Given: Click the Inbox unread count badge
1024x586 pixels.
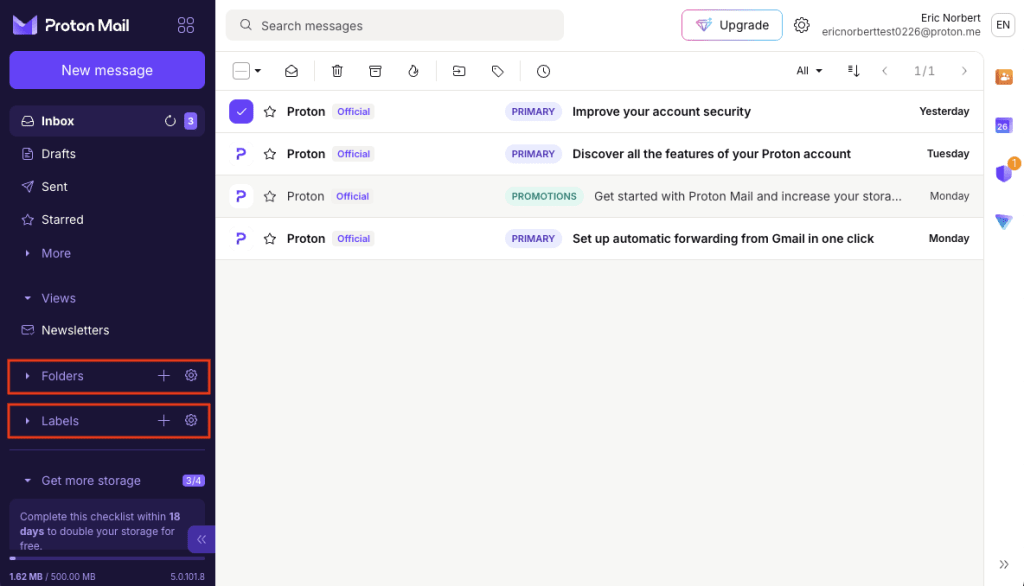Looking at the screenshot, I should tap(191, 121).
